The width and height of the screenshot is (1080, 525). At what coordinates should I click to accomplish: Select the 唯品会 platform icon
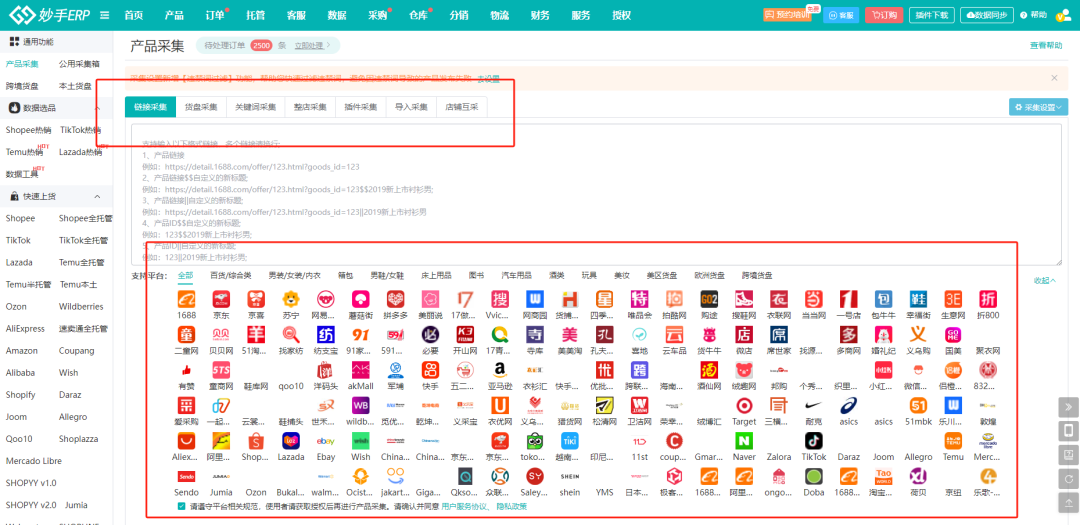click(x=639, y=299)
